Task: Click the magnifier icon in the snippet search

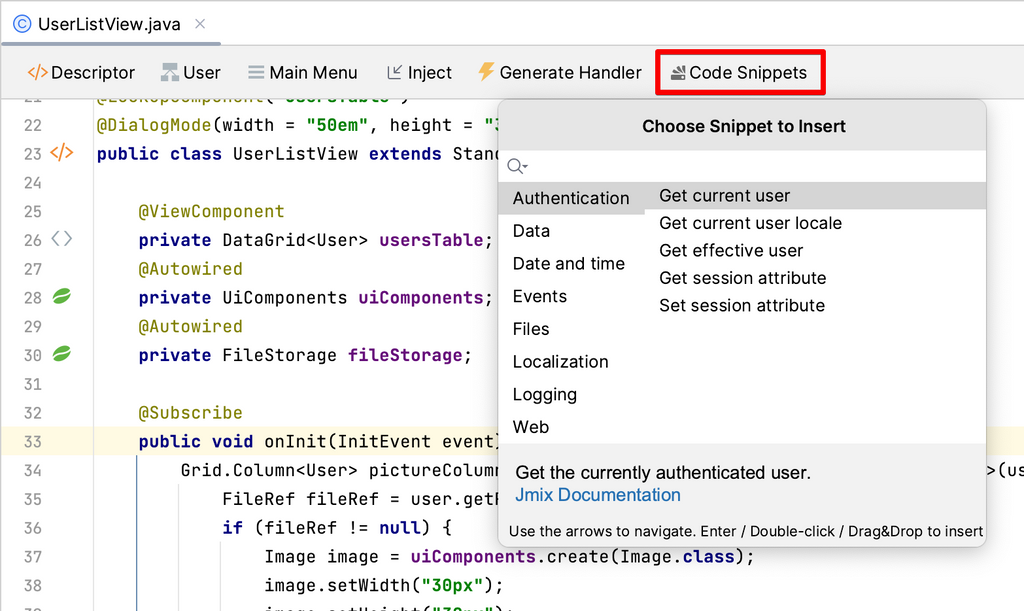Action: (514, 166)
